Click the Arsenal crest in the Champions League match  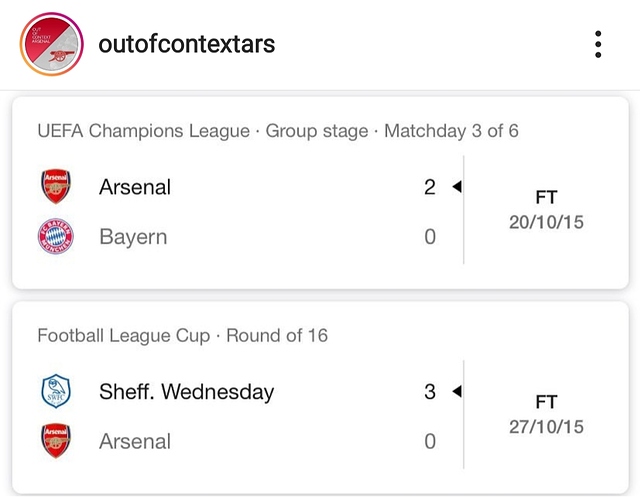pyautogui.click(x=56, y=187)
